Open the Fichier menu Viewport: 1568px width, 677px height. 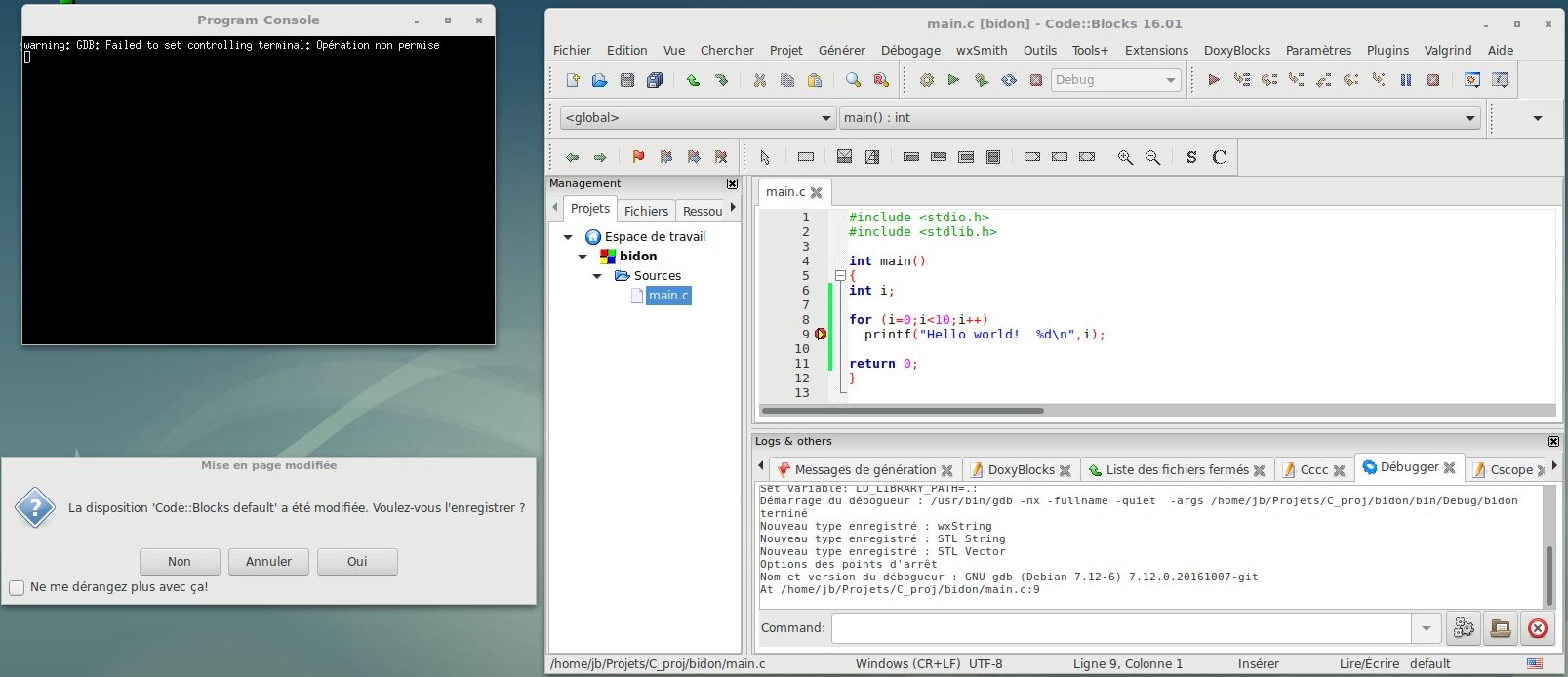[572, 51]
